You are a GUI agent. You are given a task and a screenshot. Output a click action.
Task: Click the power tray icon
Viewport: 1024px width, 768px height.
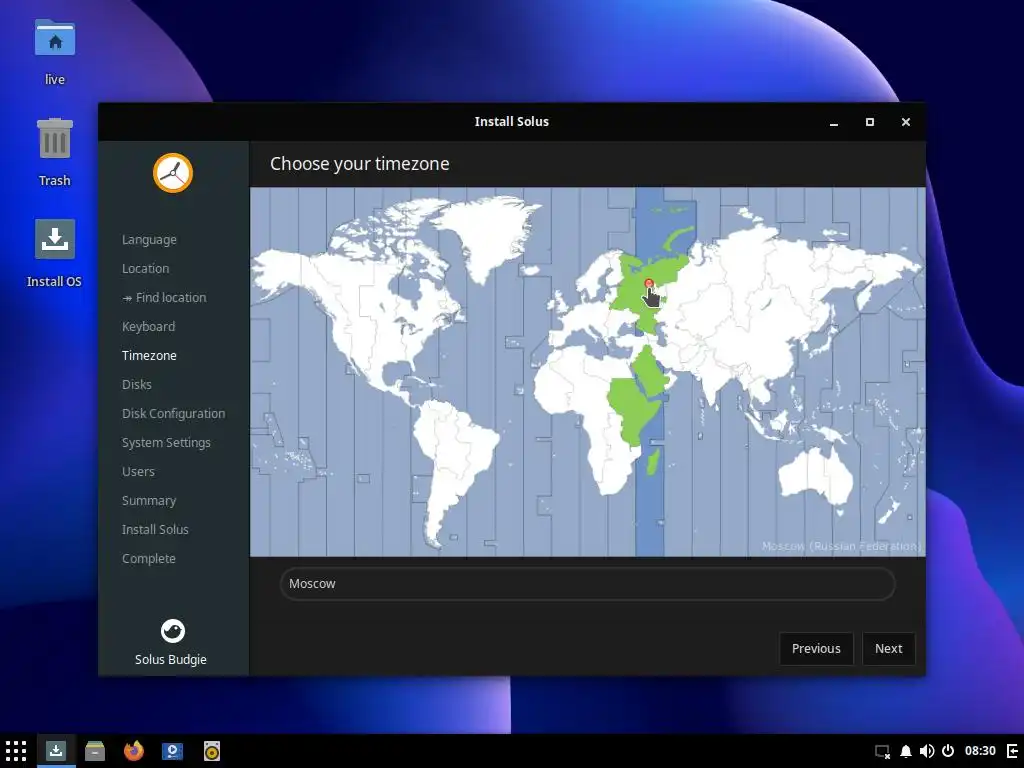pyautogui.click(x=948, y=752)
